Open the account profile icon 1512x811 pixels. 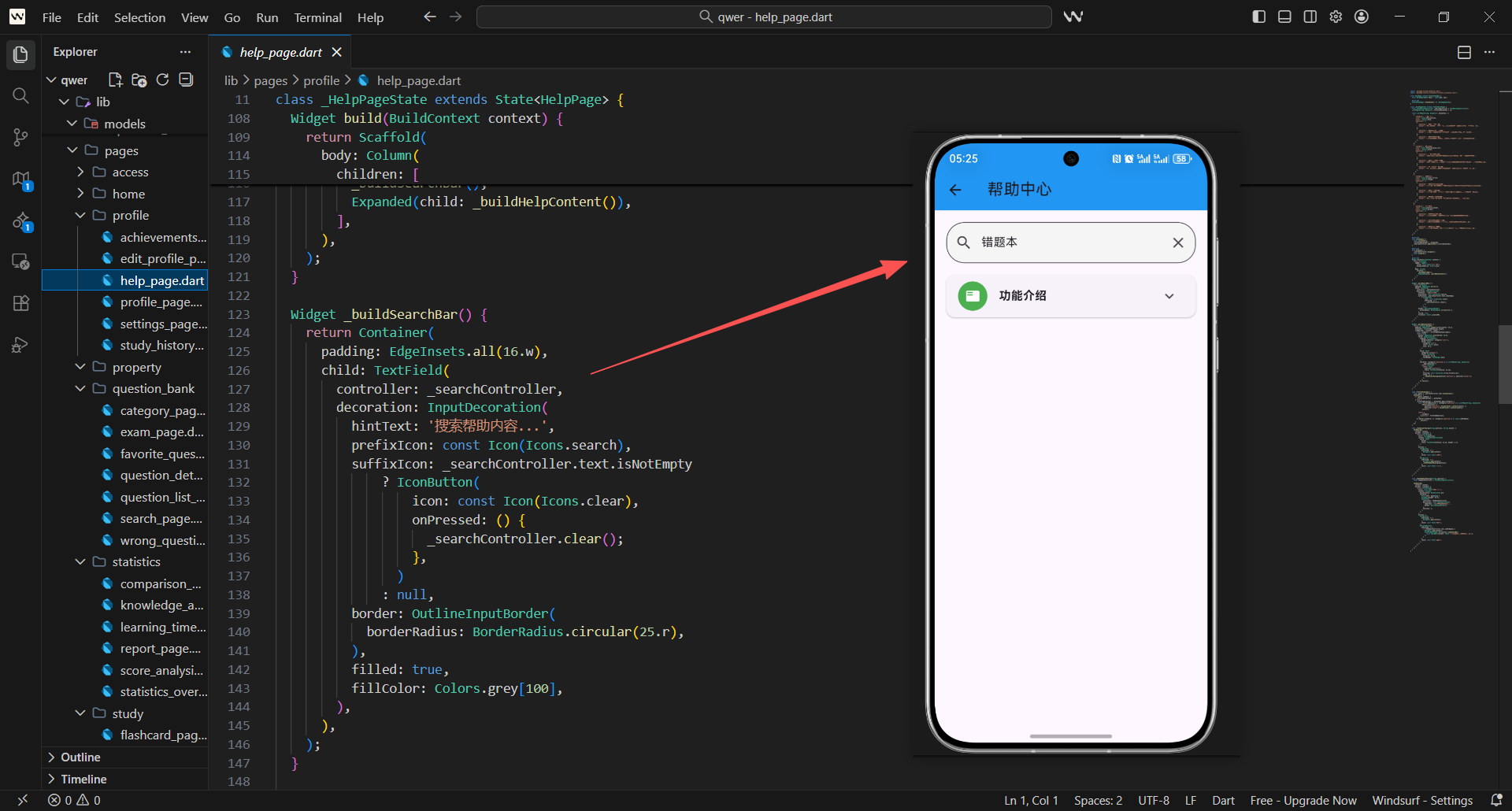coord(1362,17)
